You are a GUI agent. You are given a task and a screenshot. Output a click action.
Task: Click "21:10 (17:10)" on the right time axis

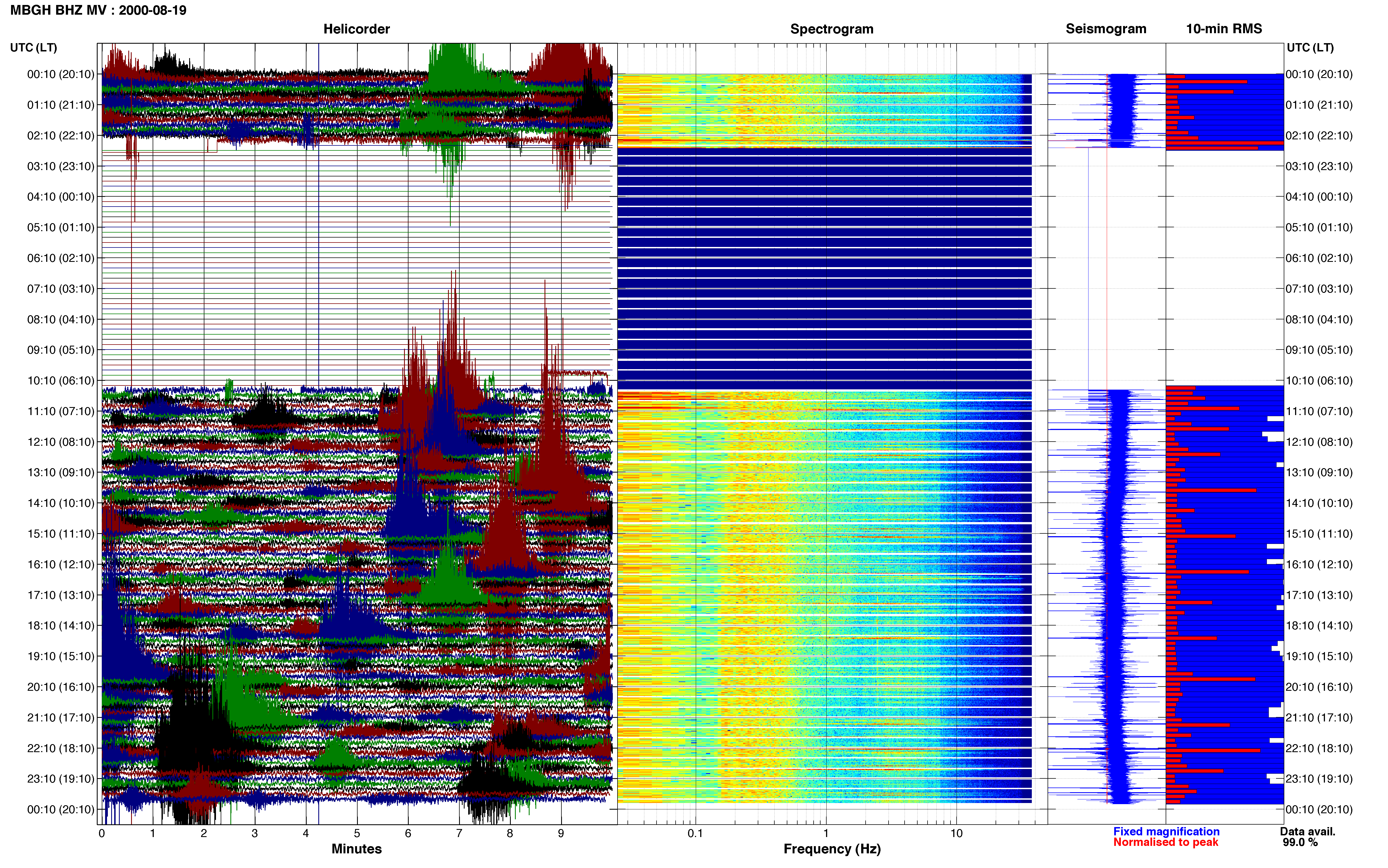click(x=1319, y=718)
